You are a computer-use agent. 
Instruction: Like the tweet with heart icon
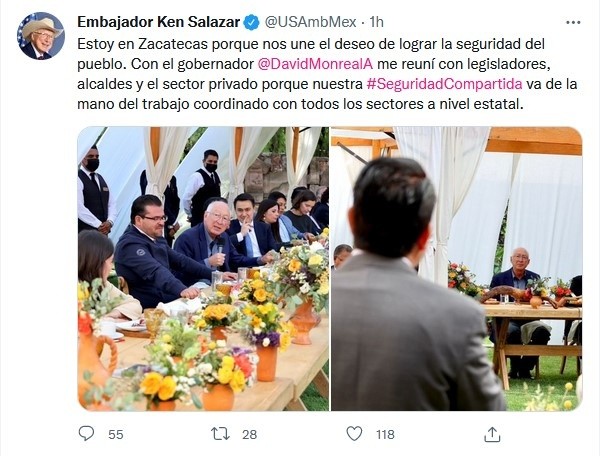[354, 434]
